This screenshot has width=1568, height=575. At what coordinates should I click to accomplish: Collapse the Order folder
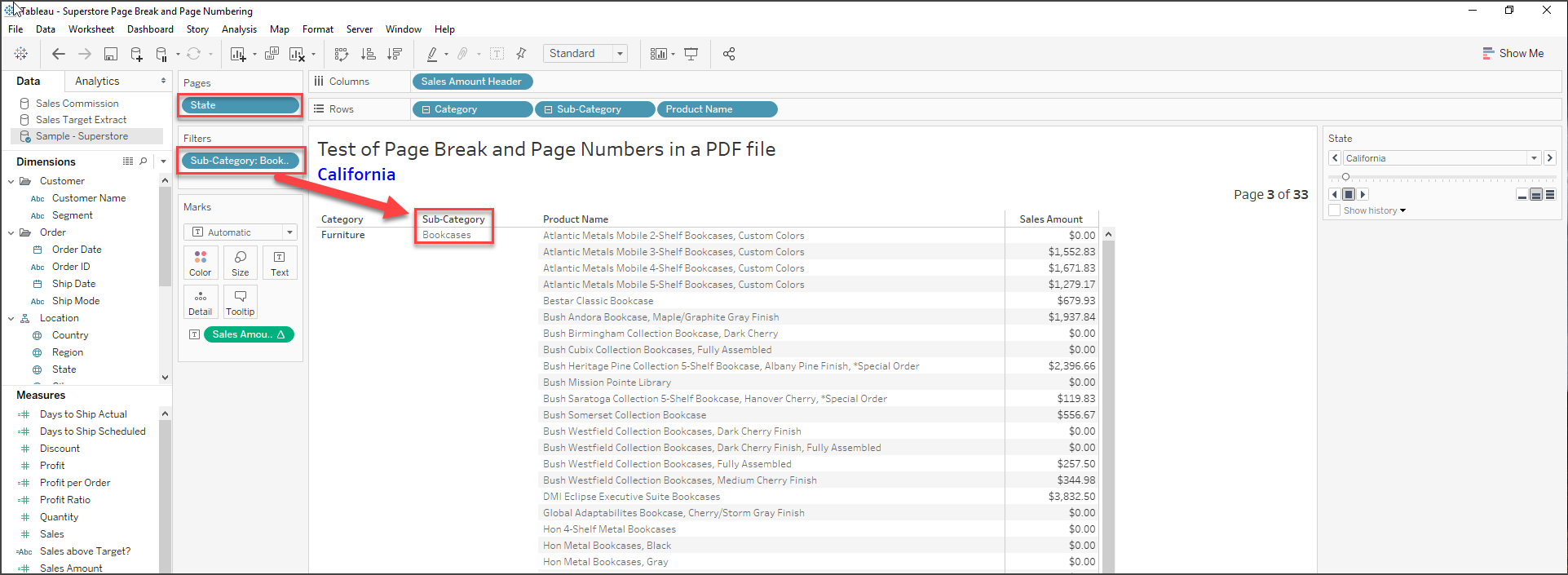pyautogui.click(x=11, y=232)
